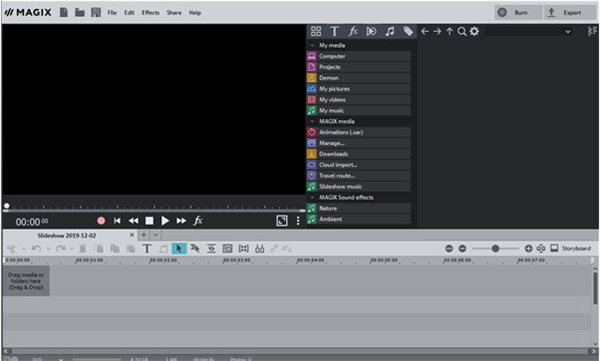Insert a title with the toolbar T icon
This screenshot has height=361, width=600.
[x=147, y=249]
